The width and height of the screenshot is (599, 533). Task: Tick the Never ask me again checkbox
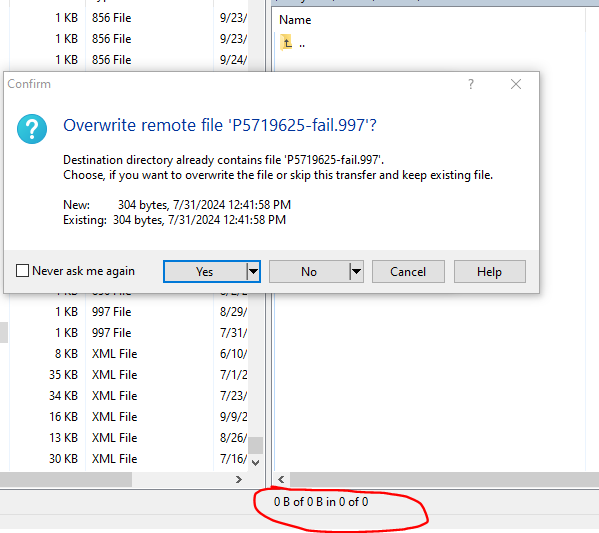click(22, 271)
